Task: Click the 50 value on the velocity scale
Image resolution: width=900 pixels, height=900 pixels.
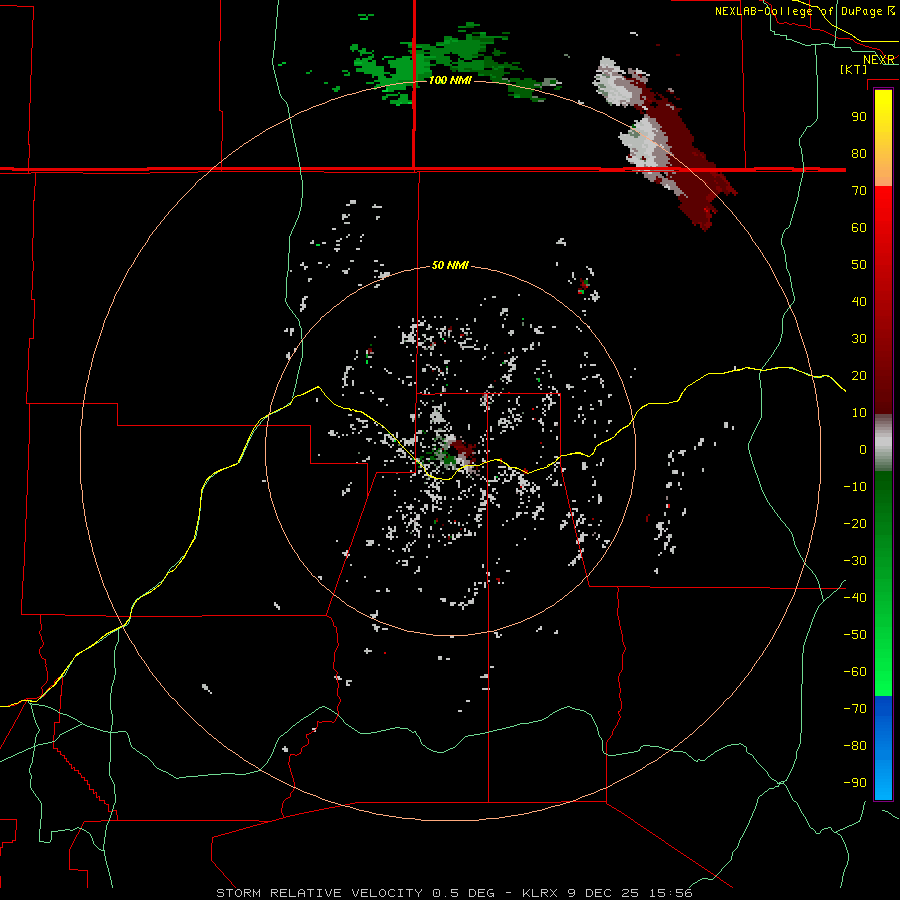Action: click(x=859, y=265)
